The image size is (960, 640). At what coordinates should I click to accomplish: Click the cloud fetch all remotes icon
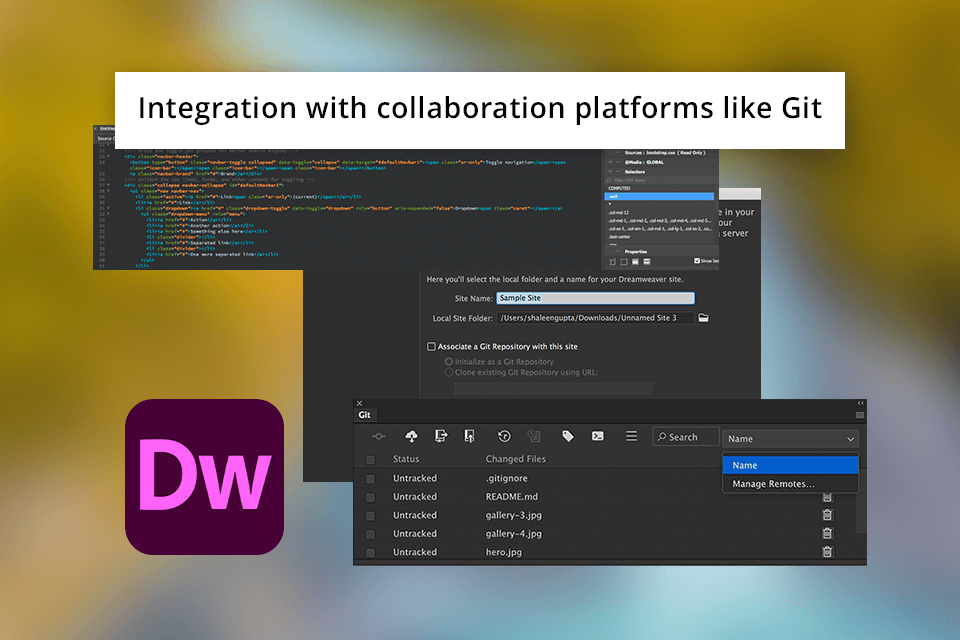click(x=411, y=436)
